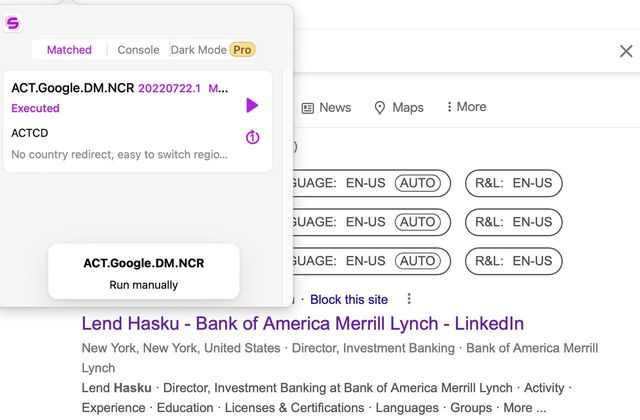Open Lend Hasku LinkedIn result link
The image size is (640, 420).
point(302,324)
